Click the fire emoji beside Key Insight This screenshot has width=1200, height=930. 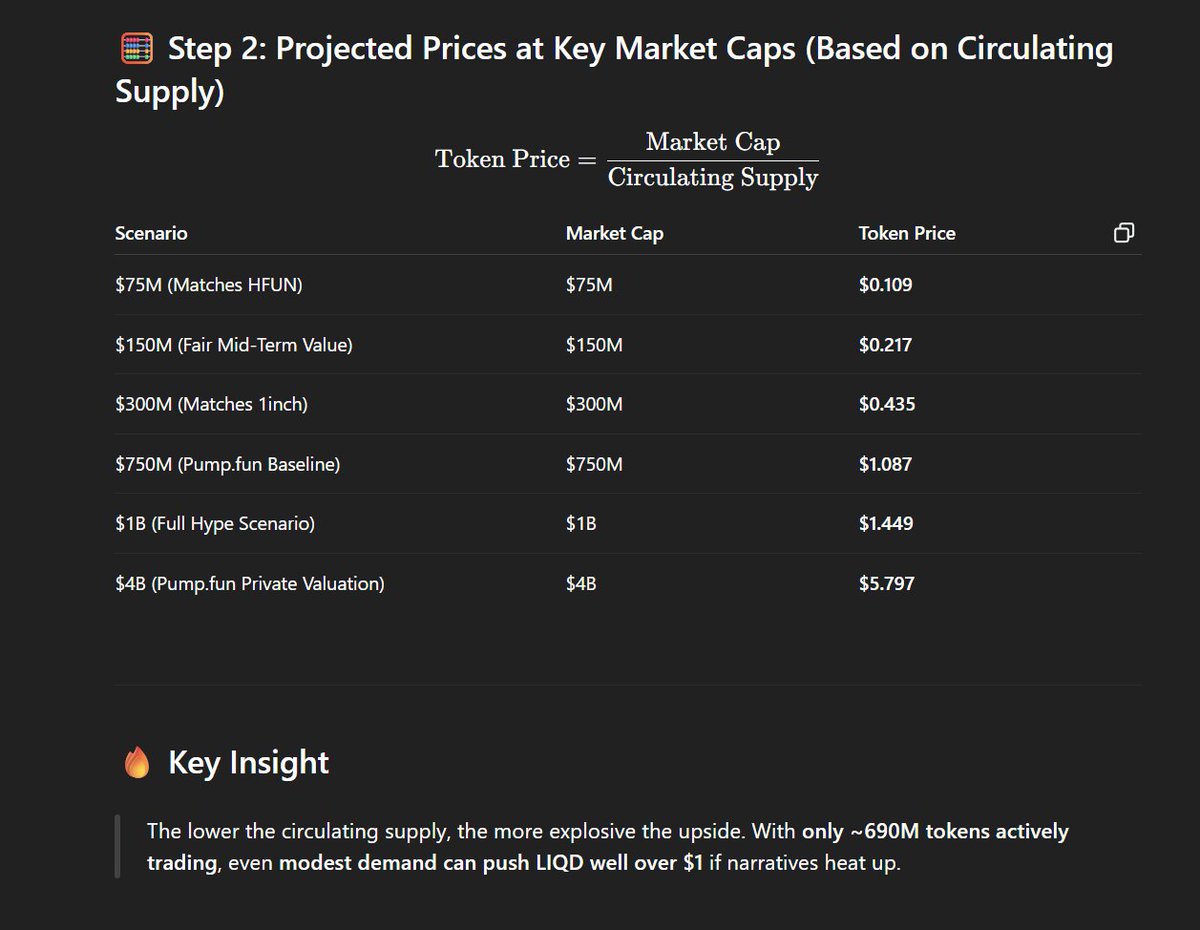[136, 763]
